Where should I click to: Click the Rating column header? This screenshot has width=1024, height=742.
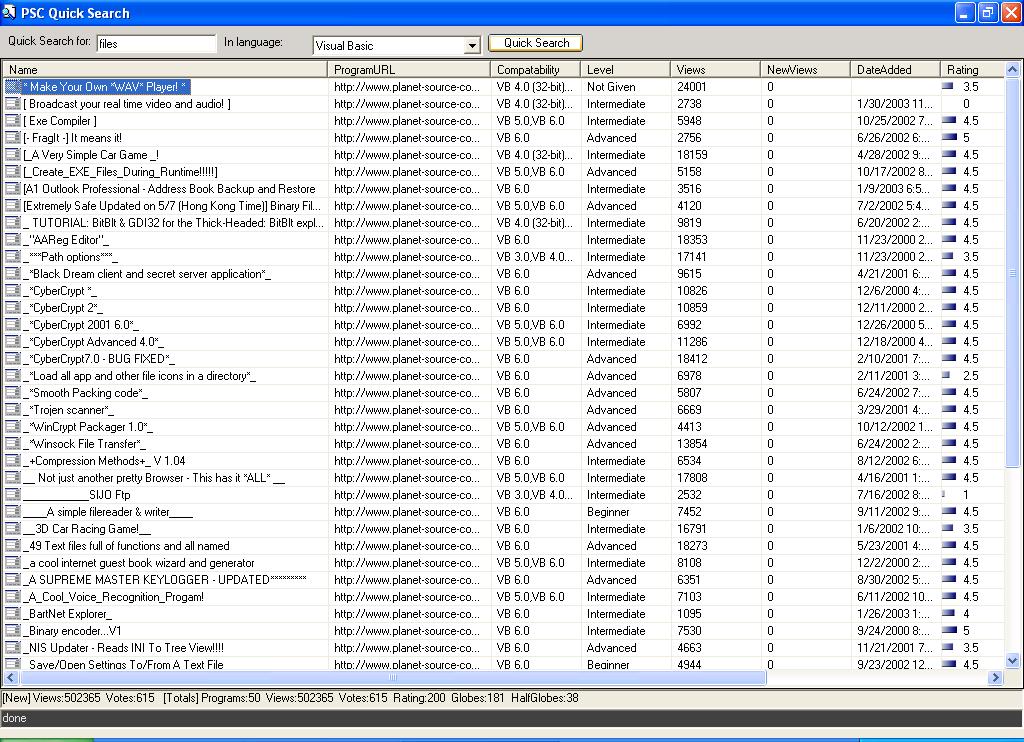(969, 70)
